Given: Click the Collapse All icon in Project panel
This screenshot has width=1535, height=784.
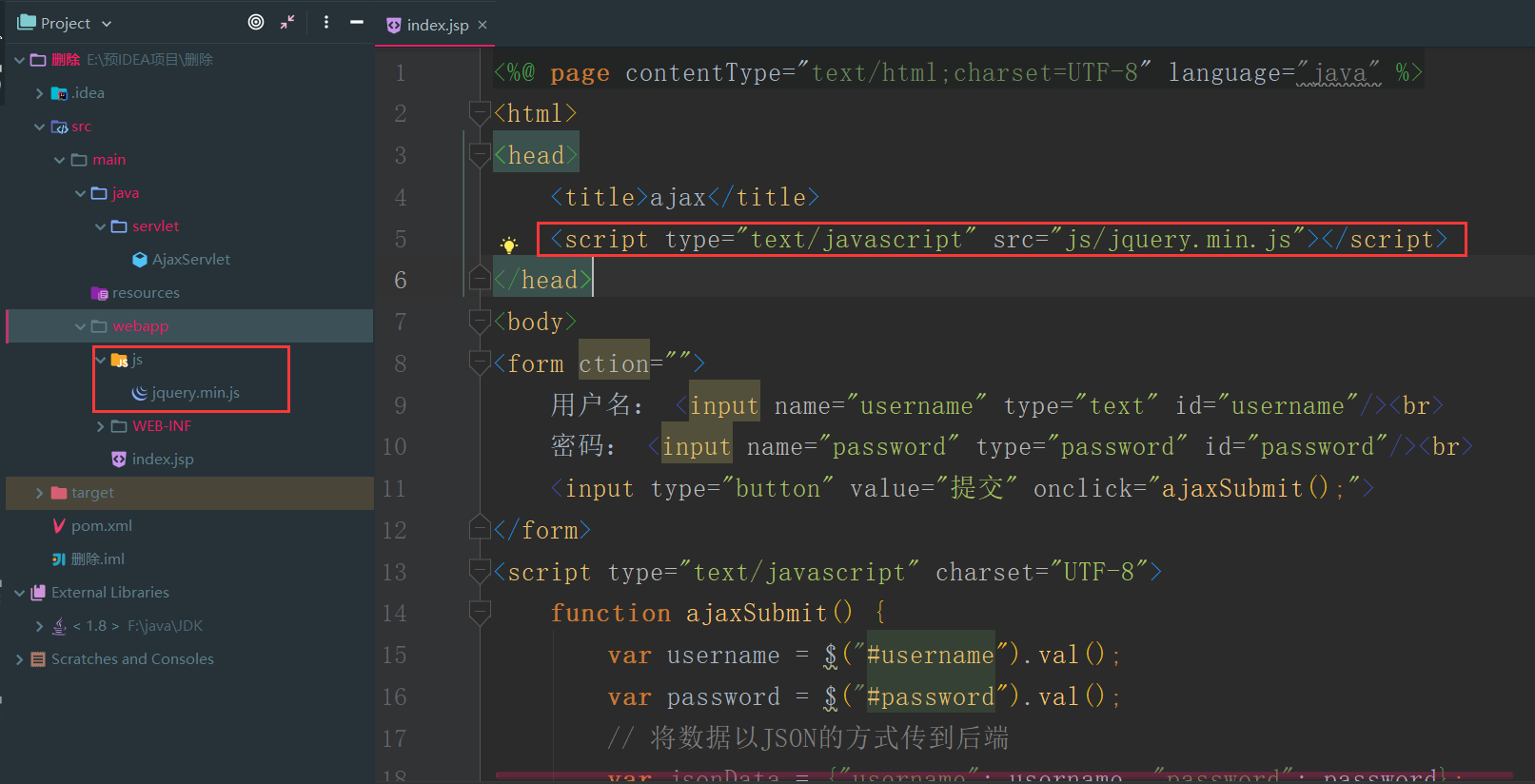Looking at the screenshot, I should (287, 22).
